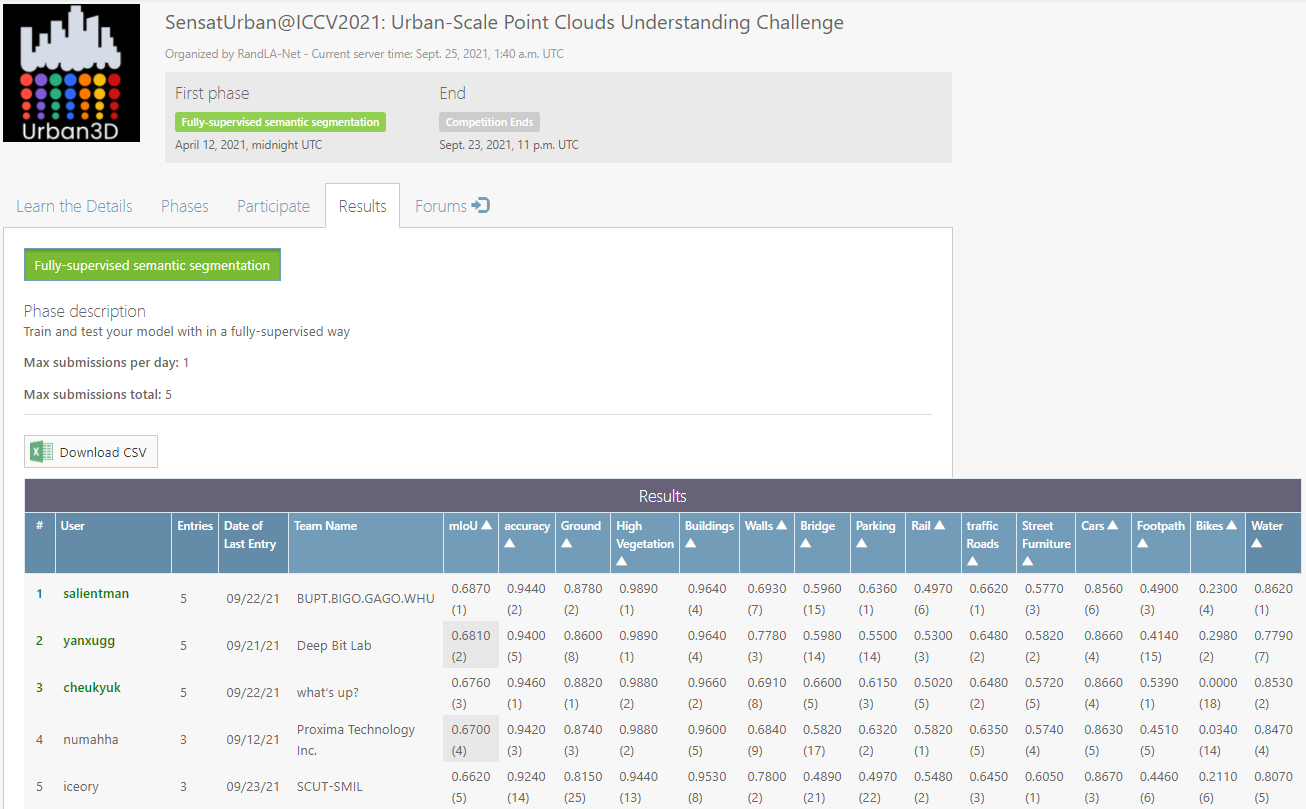
Task: Sort by Ground column arrow
Action: pyautogui.click(x=567, y=544)
